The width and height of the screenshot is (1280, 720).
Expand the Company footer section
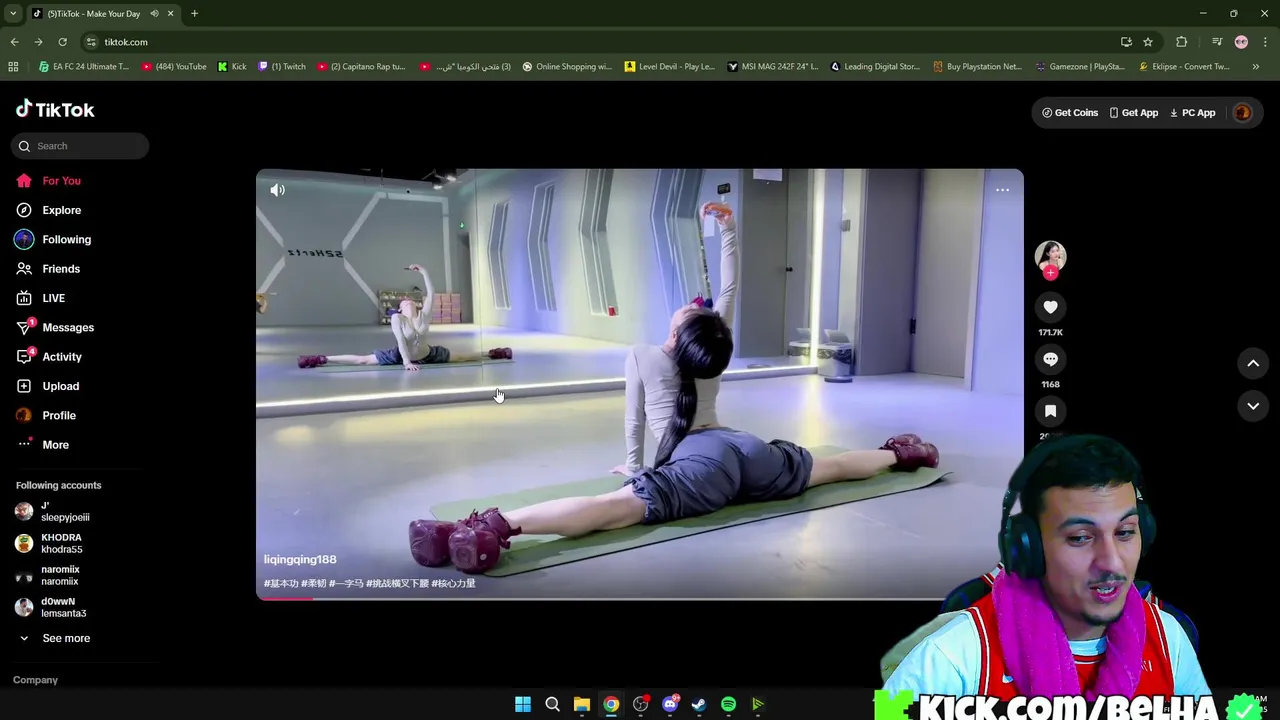[35, 680]
